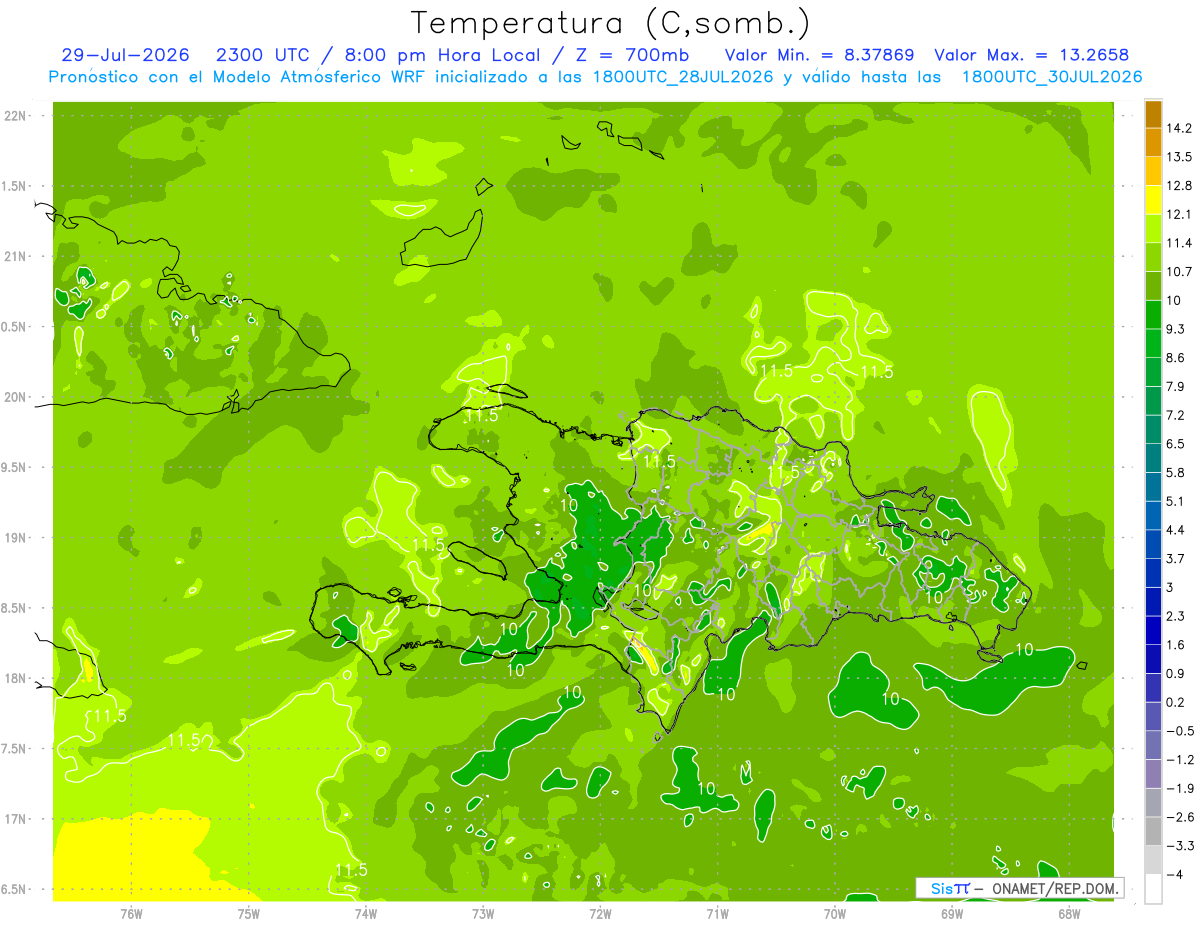Click the '13.5' colorbar value label

click(x=1179, y=157)
